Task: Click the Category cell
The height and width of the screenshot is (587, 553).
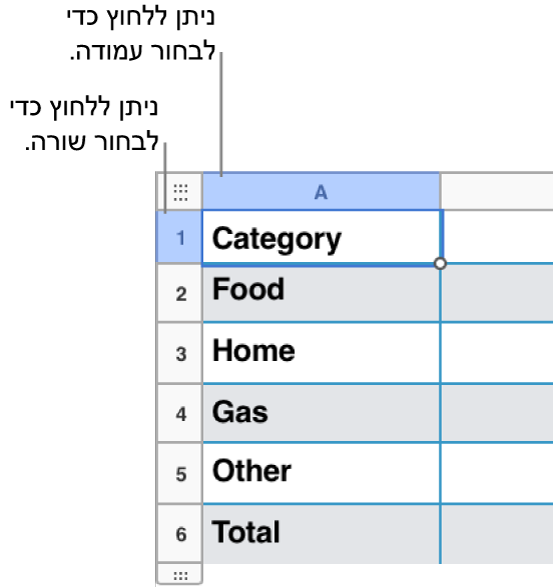Action: [x=321, y=238]
